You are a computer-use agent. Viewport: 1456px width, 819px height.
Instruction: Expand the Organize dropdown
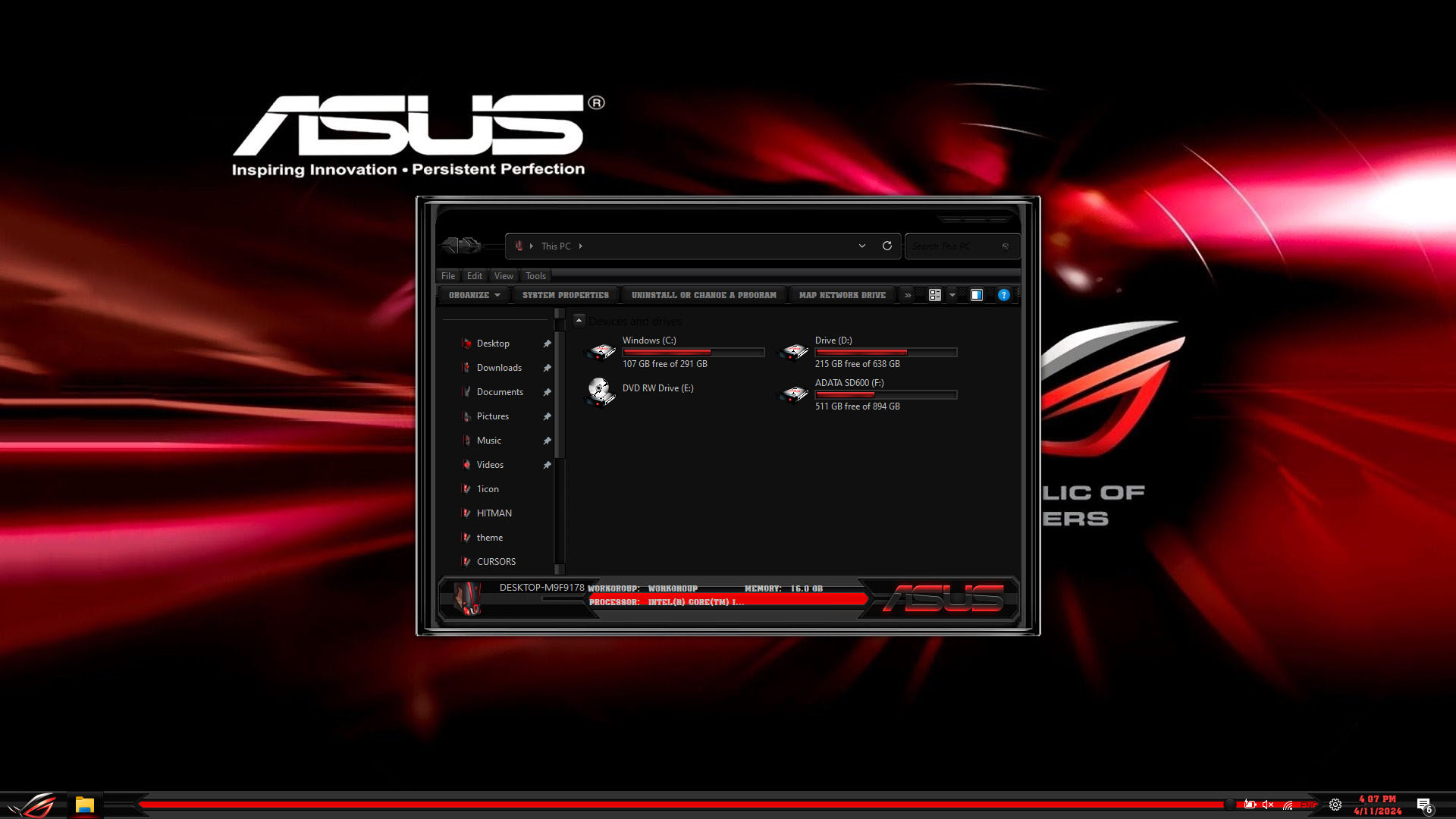pyautogui.click(x=474, y=295)
